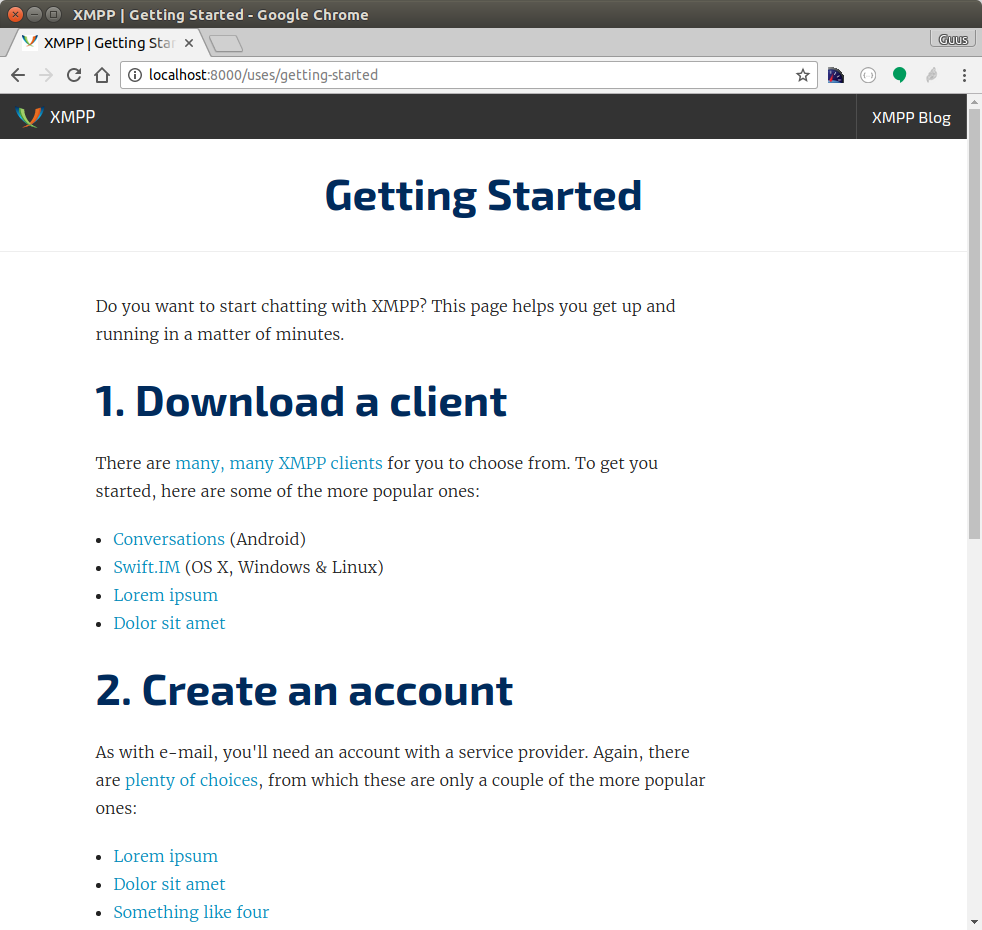The width and height of the screenshot is (982, 930).
Task: Follow the 'plenty of choices' link
Action: pos(192,780)
